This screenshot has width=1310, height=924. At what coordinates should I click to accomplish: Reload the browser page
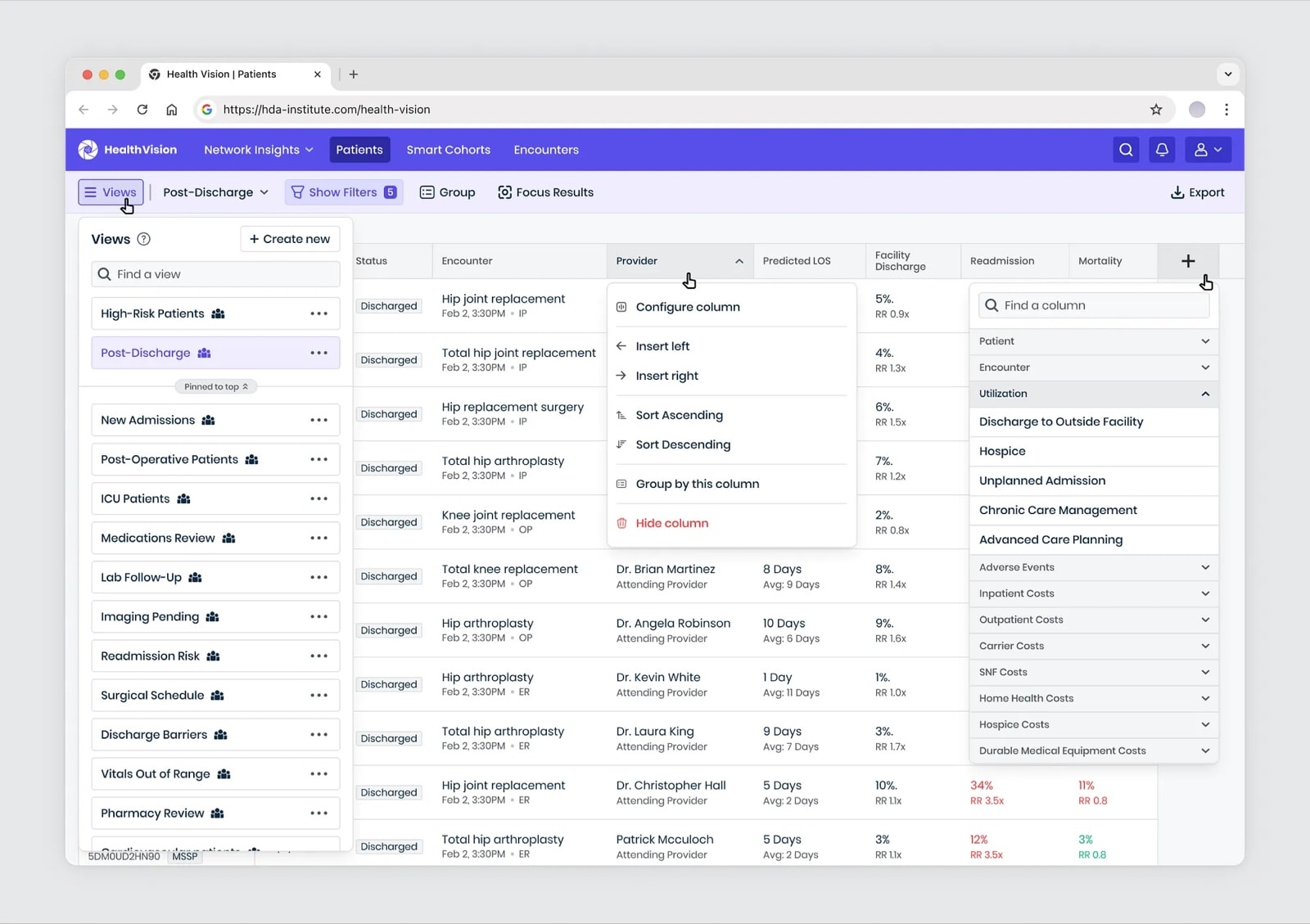[x=142, y=110]
